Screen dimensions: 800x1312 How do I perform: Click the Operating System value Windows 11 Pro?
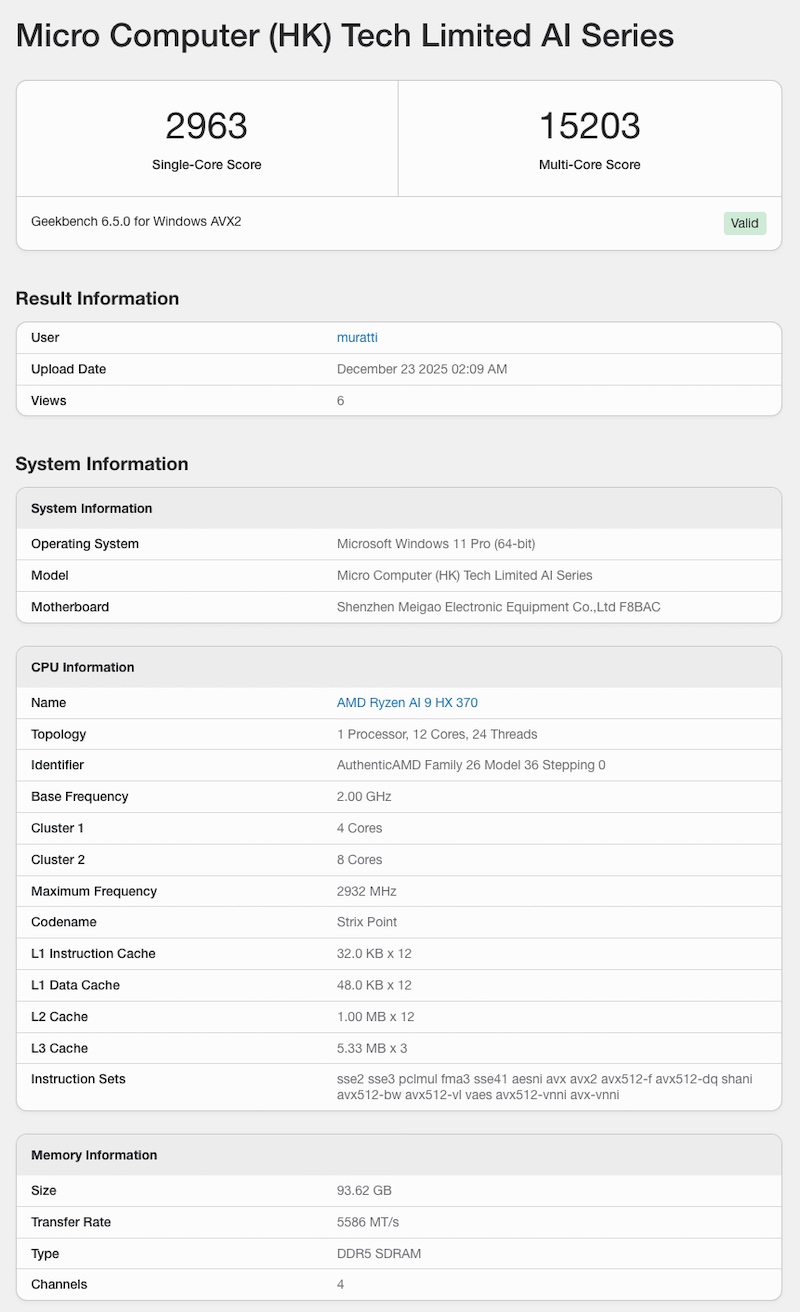(x=436, y=544)
